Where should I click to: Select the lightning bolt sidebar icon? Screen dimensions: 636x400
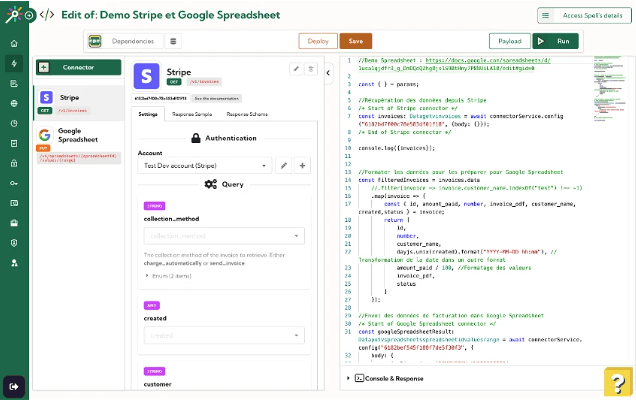pos(14,63)
